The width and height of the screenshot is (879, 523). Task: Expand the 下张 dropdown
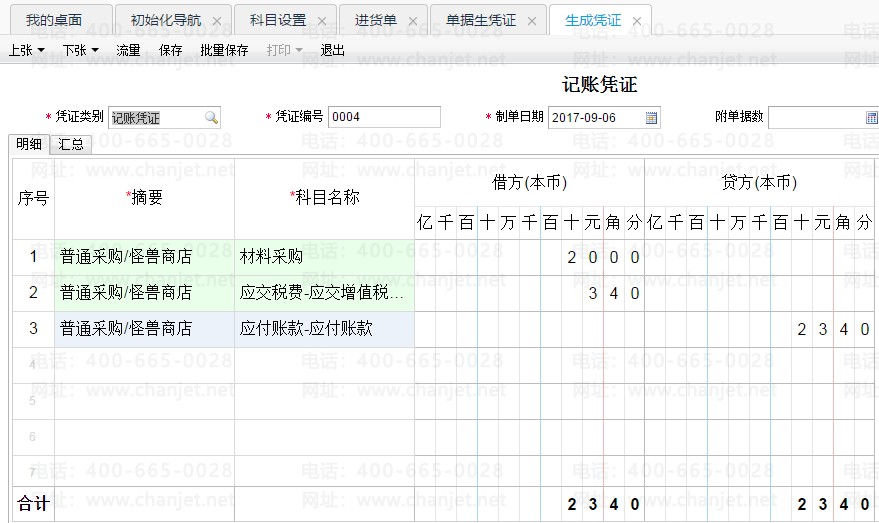coord(80,50)
